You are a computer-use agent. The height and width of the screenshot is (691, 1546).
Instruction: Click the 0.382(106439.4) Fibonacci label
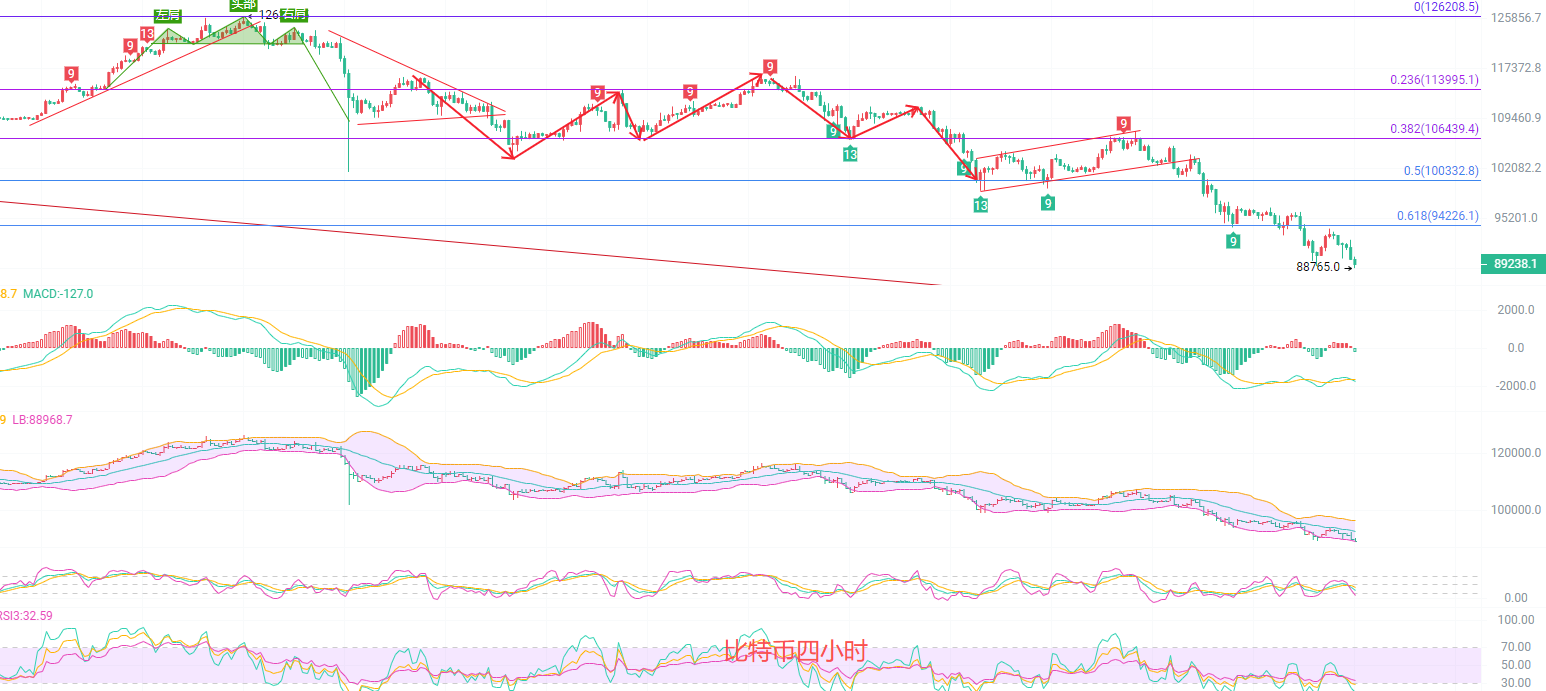point(1434,129)
